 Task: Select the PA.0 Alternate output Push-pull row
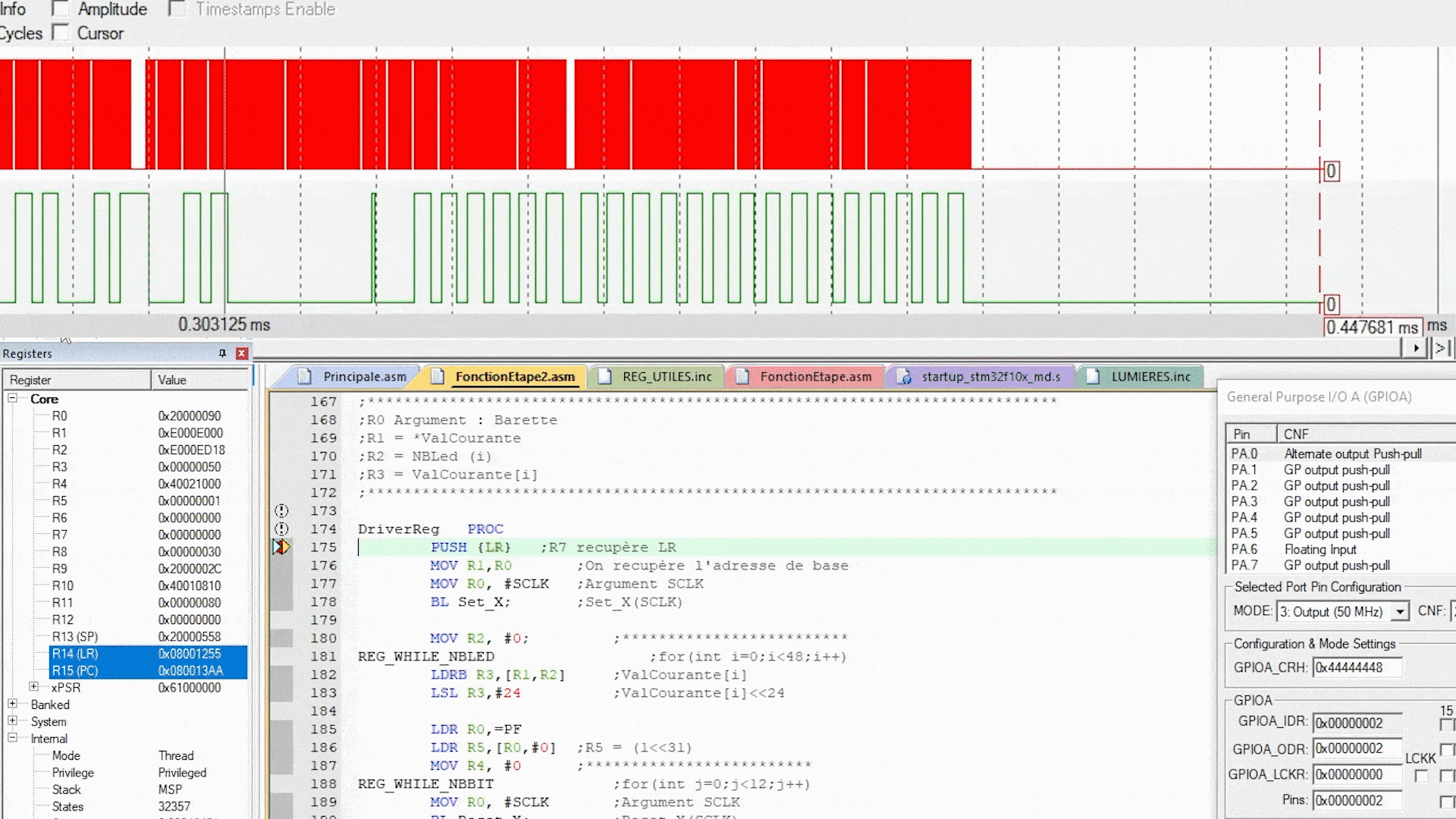click(x=1341, y=453)
